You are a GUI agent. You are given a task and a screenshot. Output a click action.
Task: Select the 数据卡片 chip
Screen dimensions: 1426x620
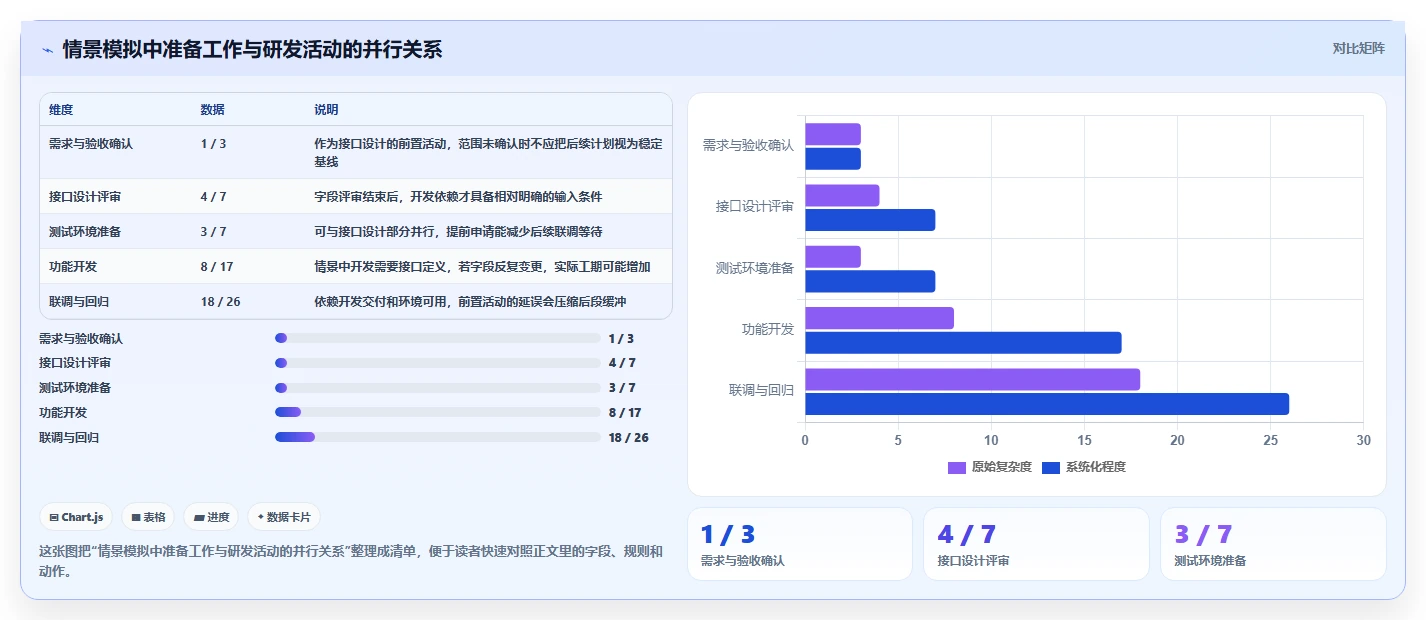[284, 517]
